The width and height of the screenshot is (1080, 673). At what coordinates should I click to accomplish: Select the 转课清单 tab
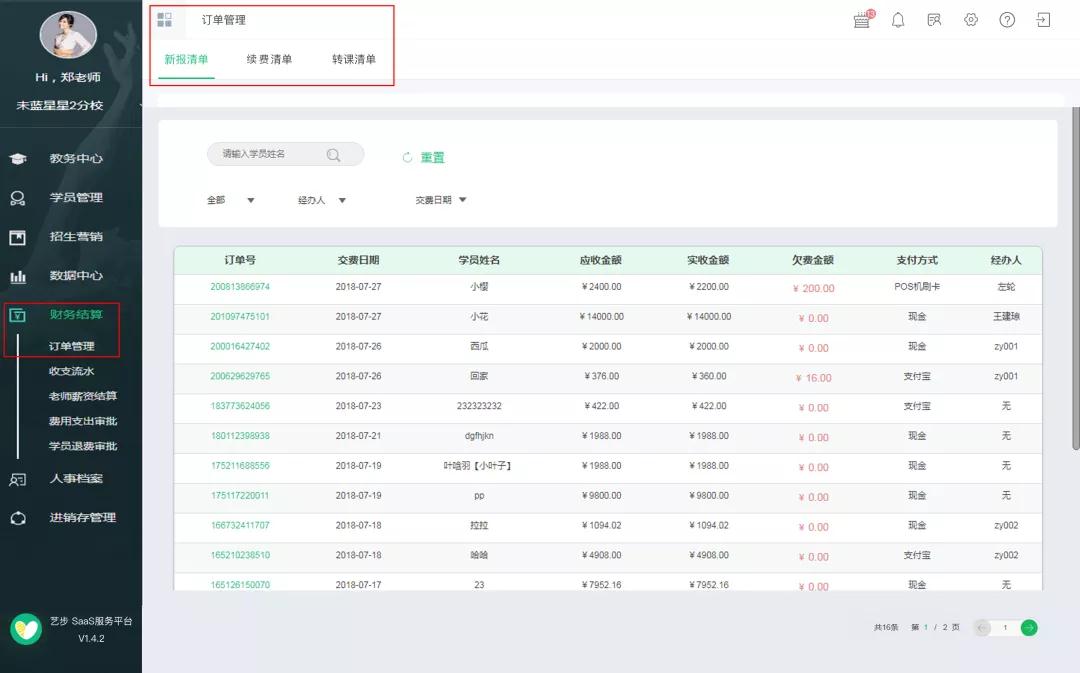(354, 59)
